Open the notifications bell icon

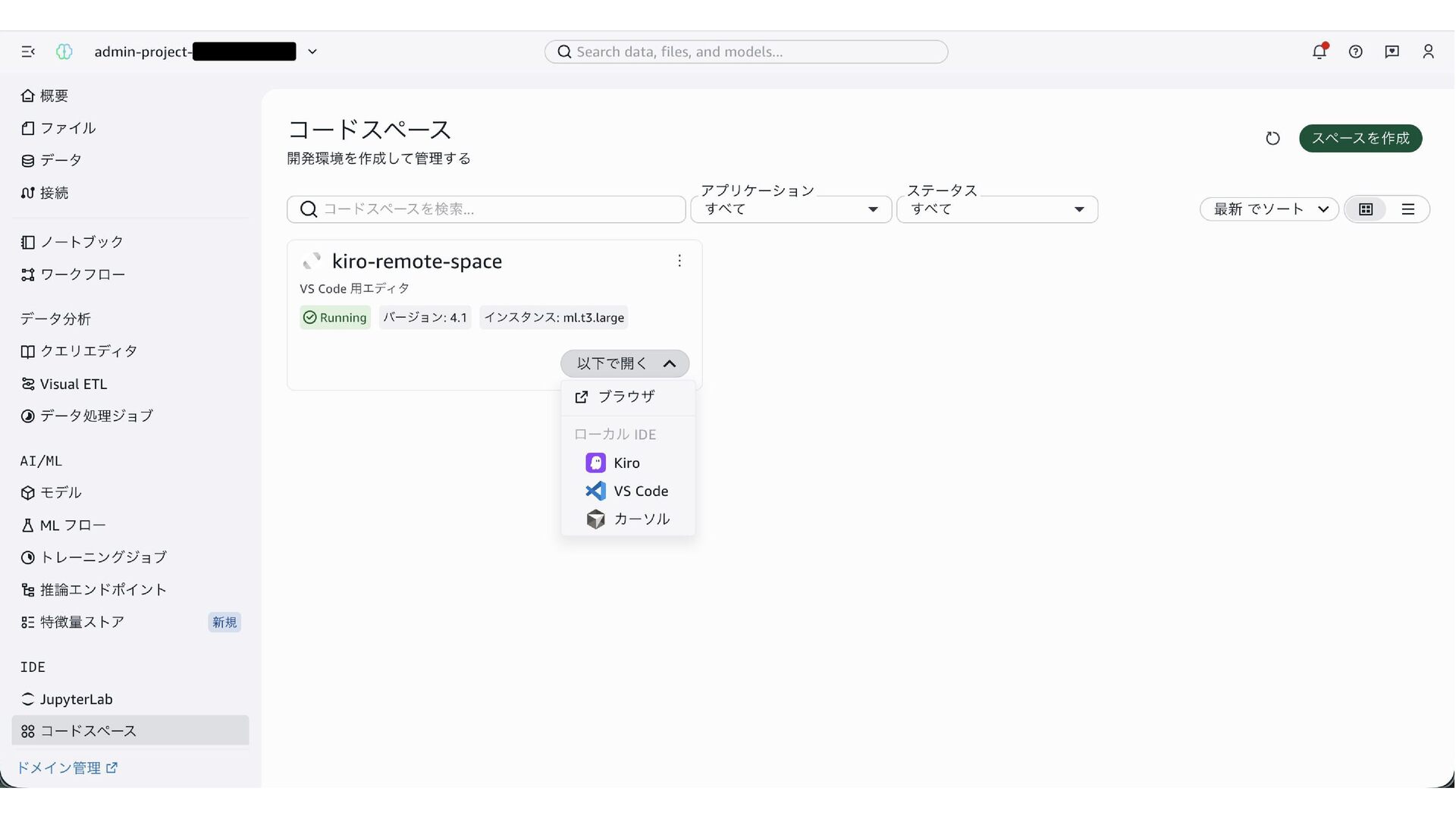coord(1319,51)
